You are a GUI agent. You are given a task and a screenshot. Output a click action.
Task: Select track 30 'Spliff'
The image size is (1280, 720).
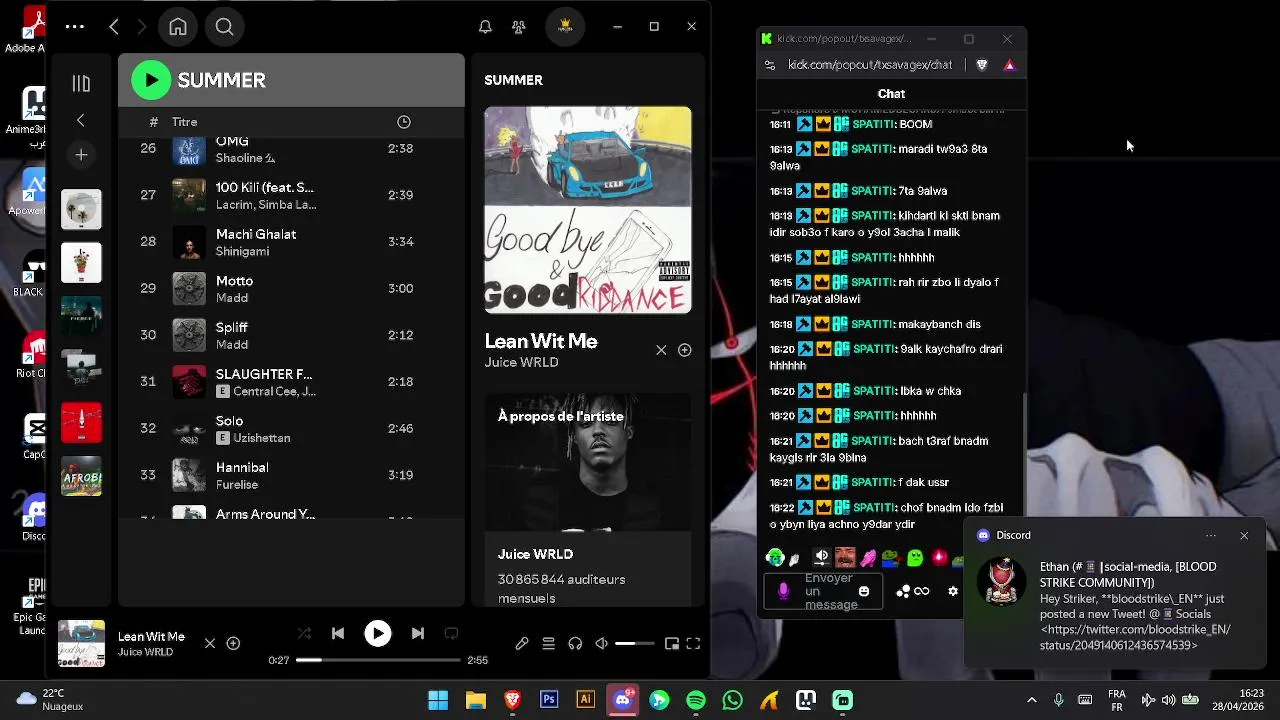[x=291, y=335]
